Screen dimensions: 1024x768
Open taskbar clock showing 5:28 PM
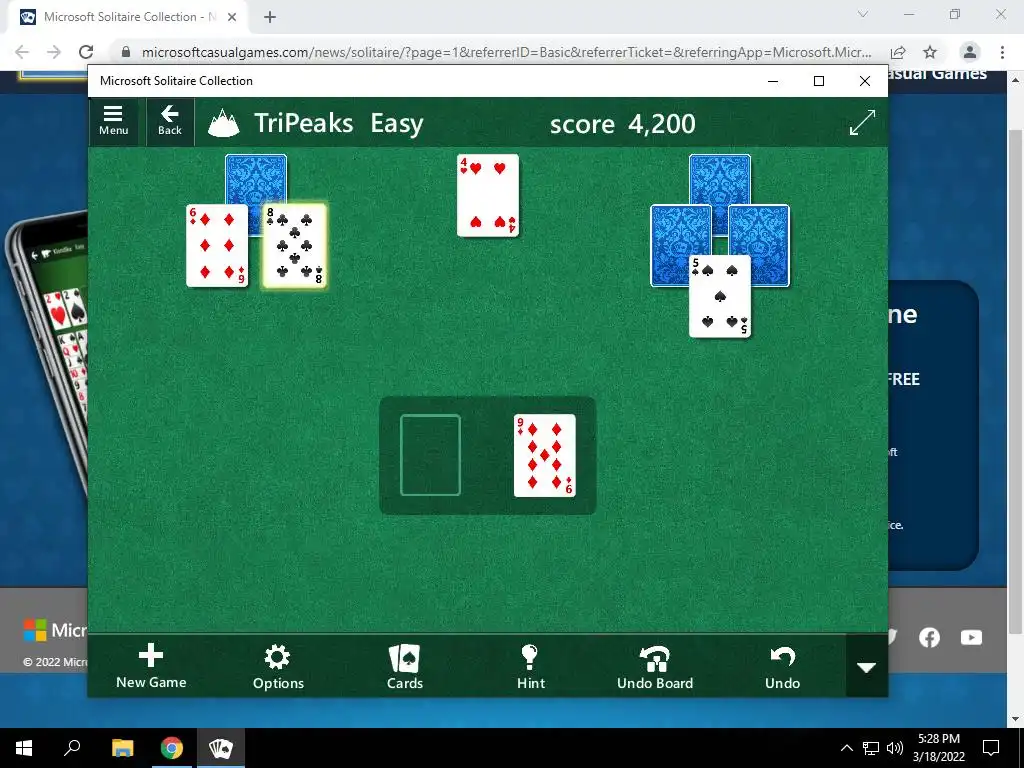point(938,748)
